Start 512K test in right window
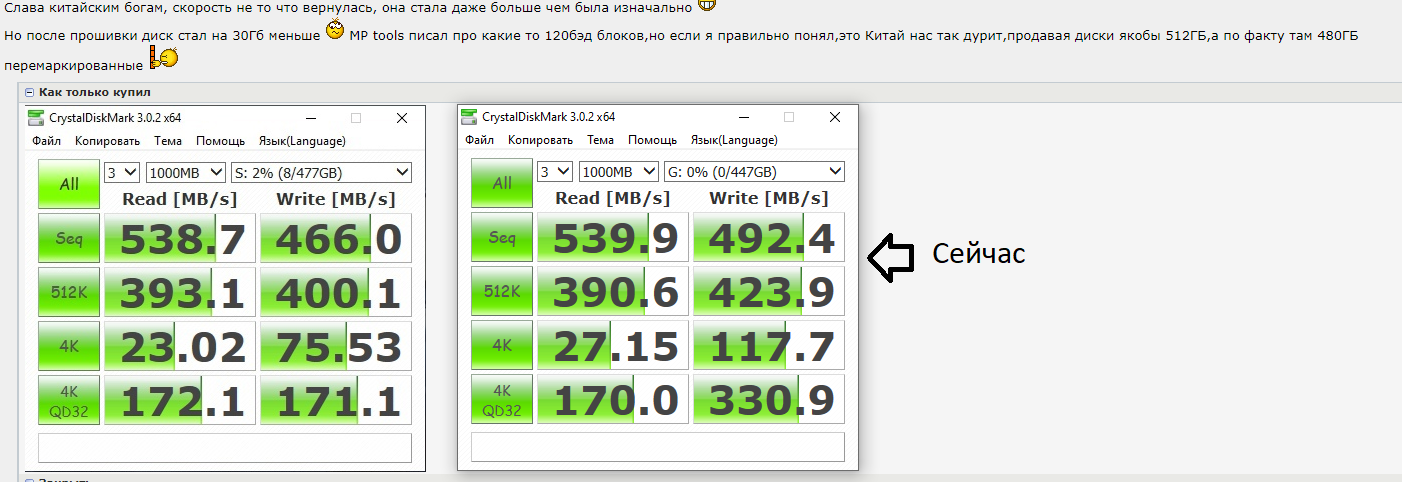The image size is (1402, 482). point(502,291)
